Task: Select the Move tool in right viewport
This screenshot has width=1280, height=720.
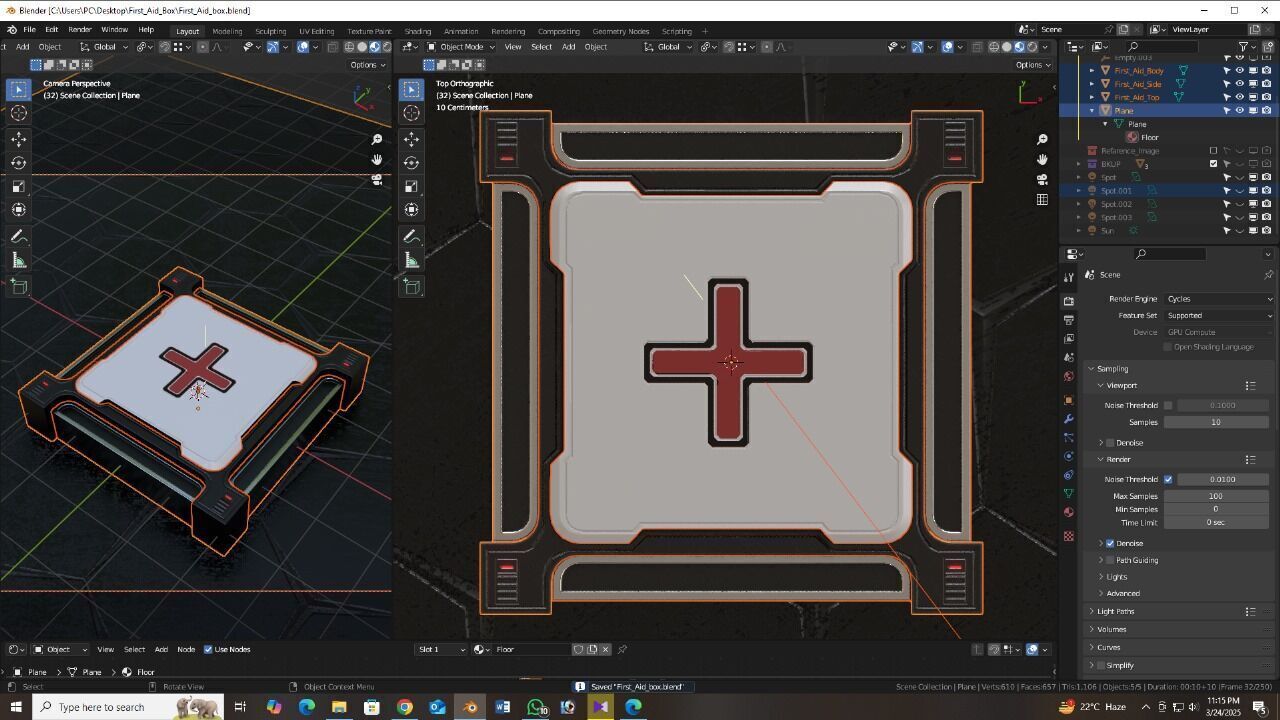Action: tap(411, 139)
